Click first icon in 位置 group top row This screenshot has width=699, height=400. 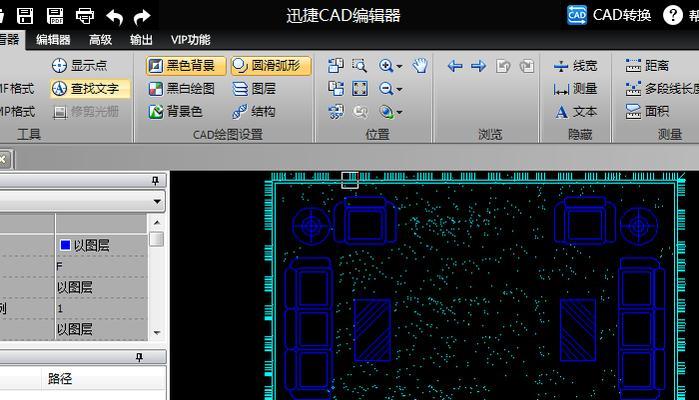click(336, 66)
